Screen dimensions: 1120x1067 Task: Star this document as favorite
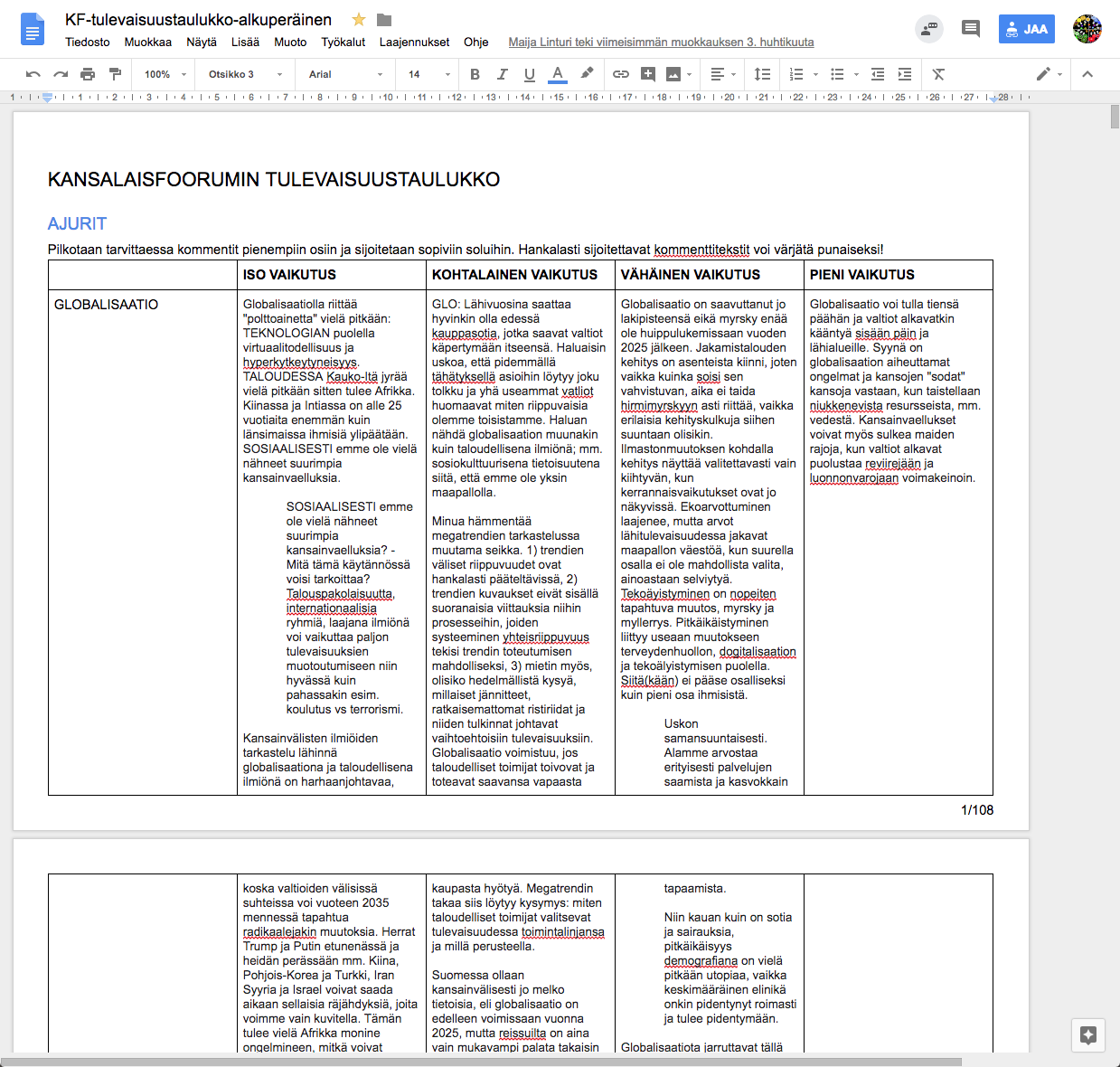point(359,20)
